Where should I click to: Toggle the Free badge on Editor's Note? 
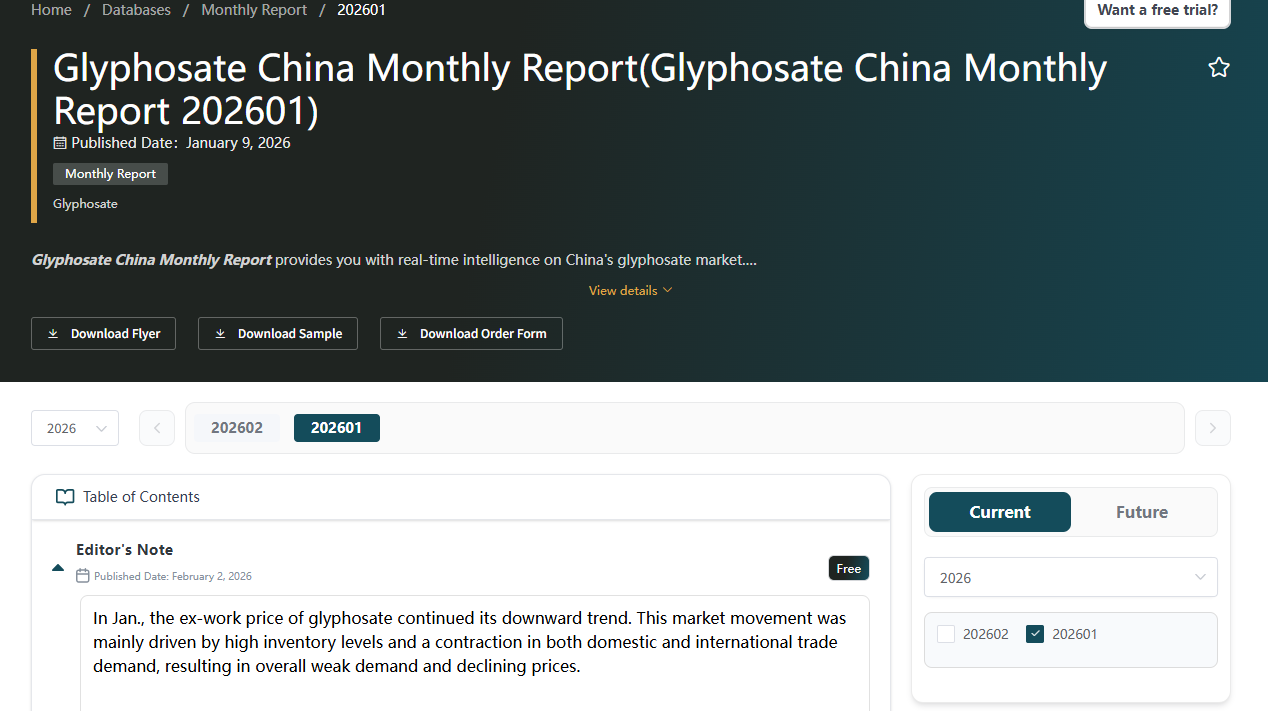pyautogui.click(x=848, y=568)
